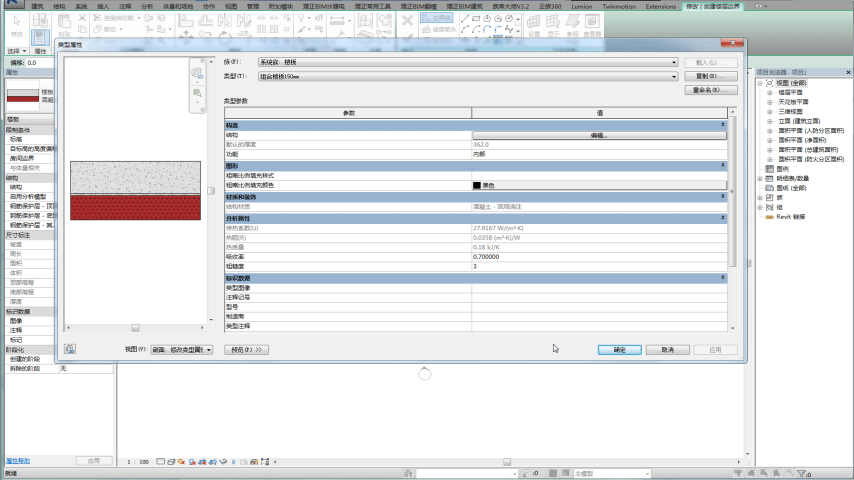Click the 边界线 boundary line tool
Viewport: 854px width, 480px height.
click(436, 18)
